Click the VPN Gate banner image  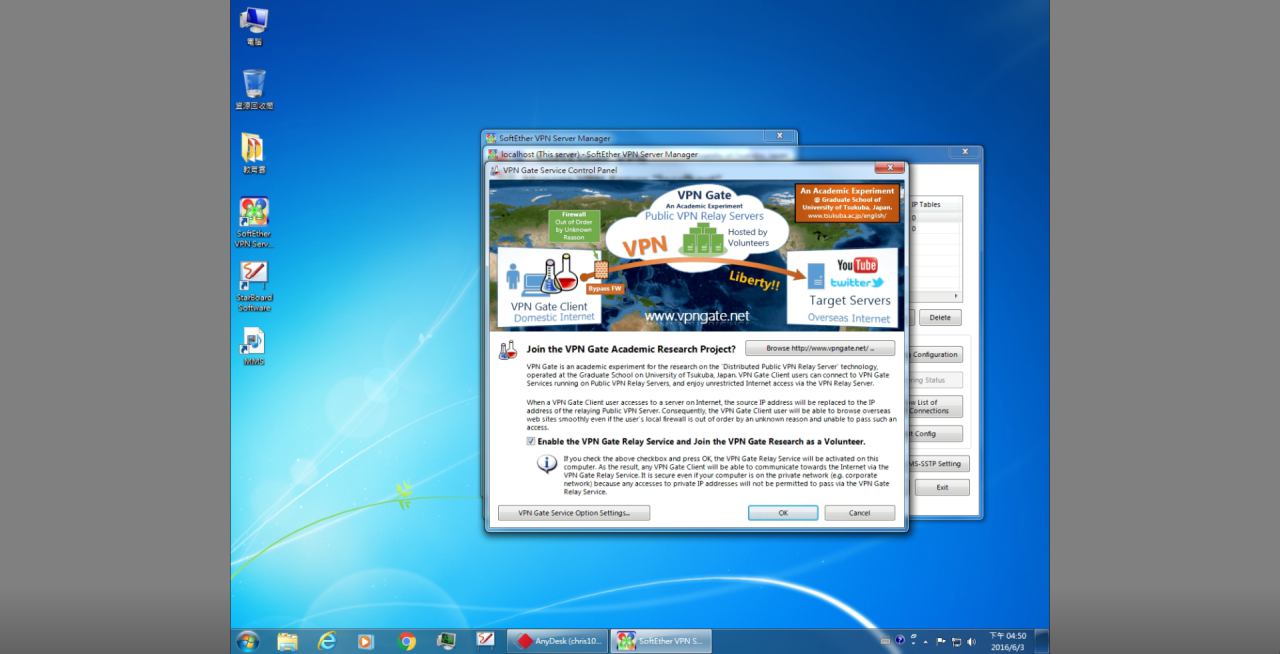[x=697, y=255]
